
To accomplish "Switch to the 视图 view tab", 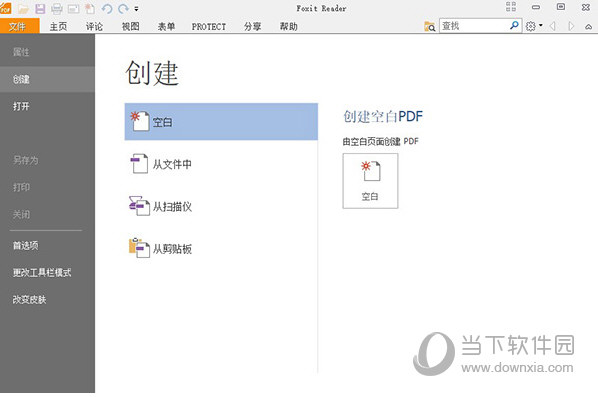I will tap(130, 26).
